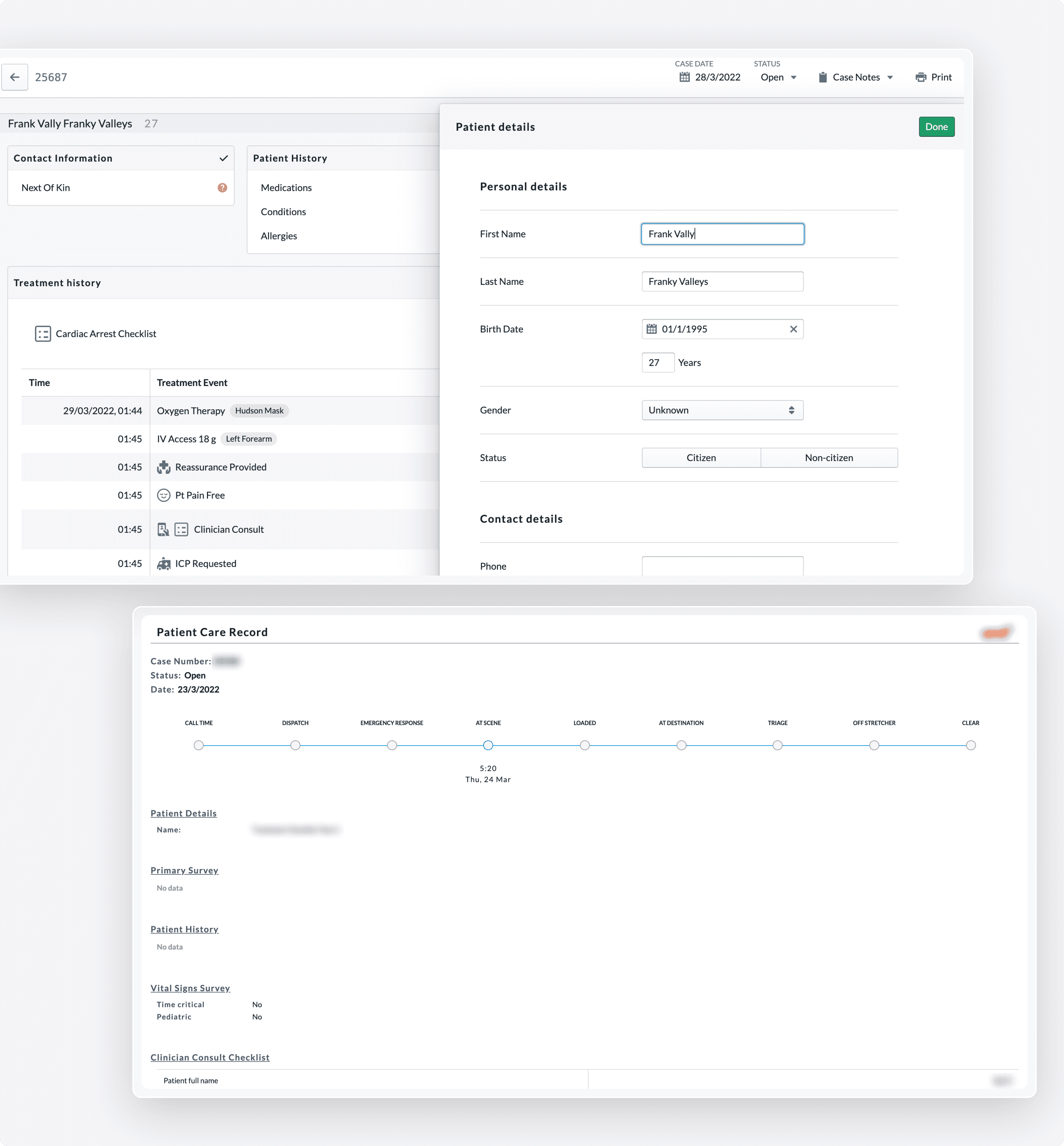Click the Contact Information checkmark

[x=224, y=158]
